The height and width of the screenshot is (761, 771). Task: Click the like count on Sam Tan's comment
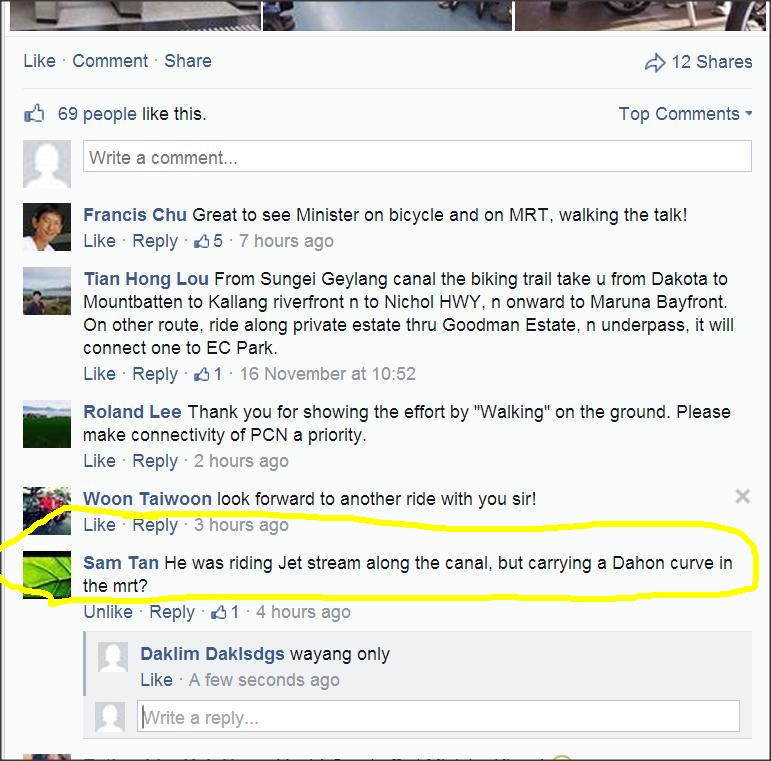tap(225, 612)
